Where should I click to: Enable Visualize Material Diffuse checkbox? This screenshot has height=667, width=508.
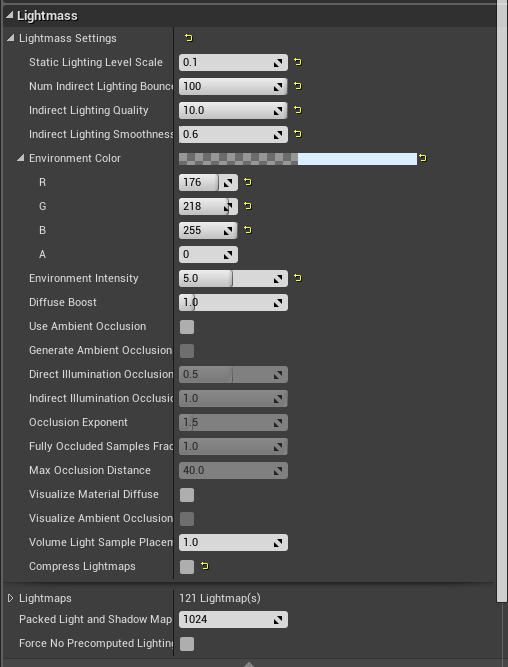(187, 495)
